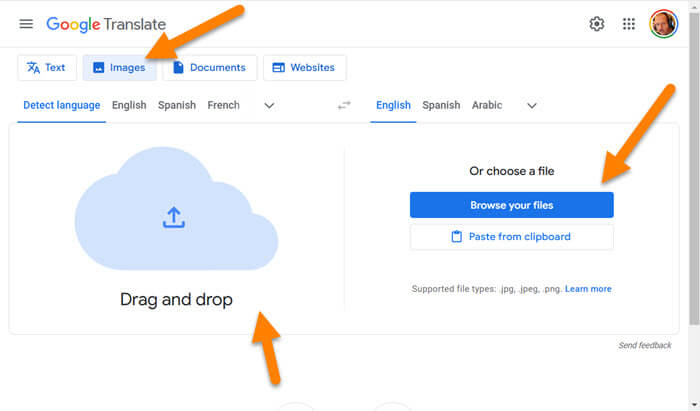Open the hamburger main menu
The image size is (700, 411).
point(26,24)
